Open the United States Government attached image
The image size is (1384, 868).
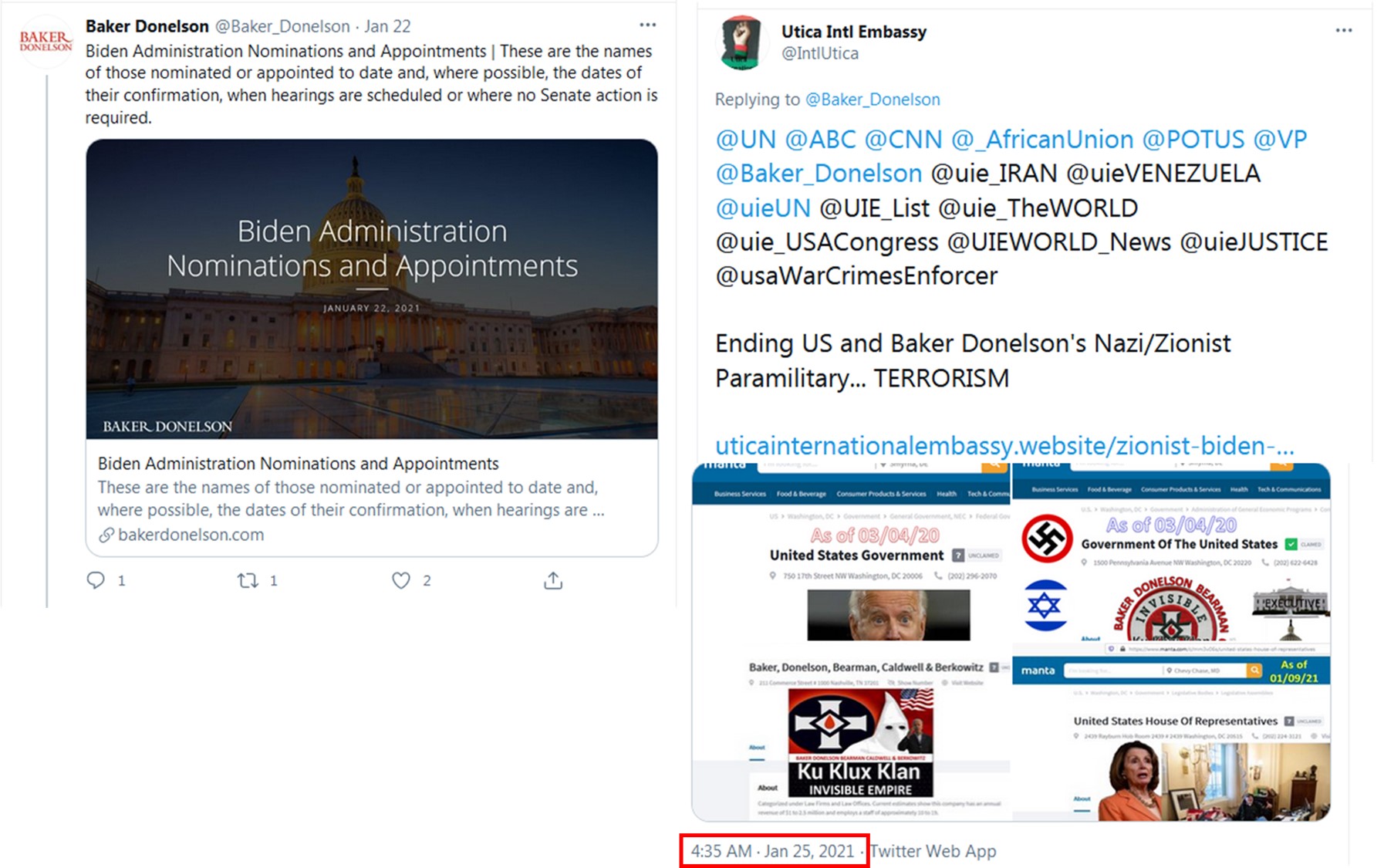(x=851, y=641)
